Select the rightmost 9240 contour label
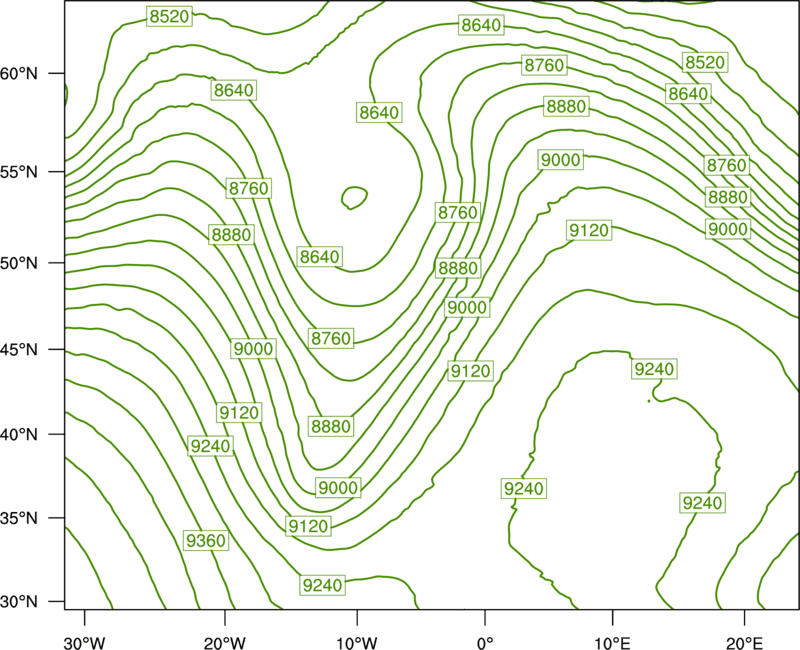The image size is (800, 650). [703, 503]
